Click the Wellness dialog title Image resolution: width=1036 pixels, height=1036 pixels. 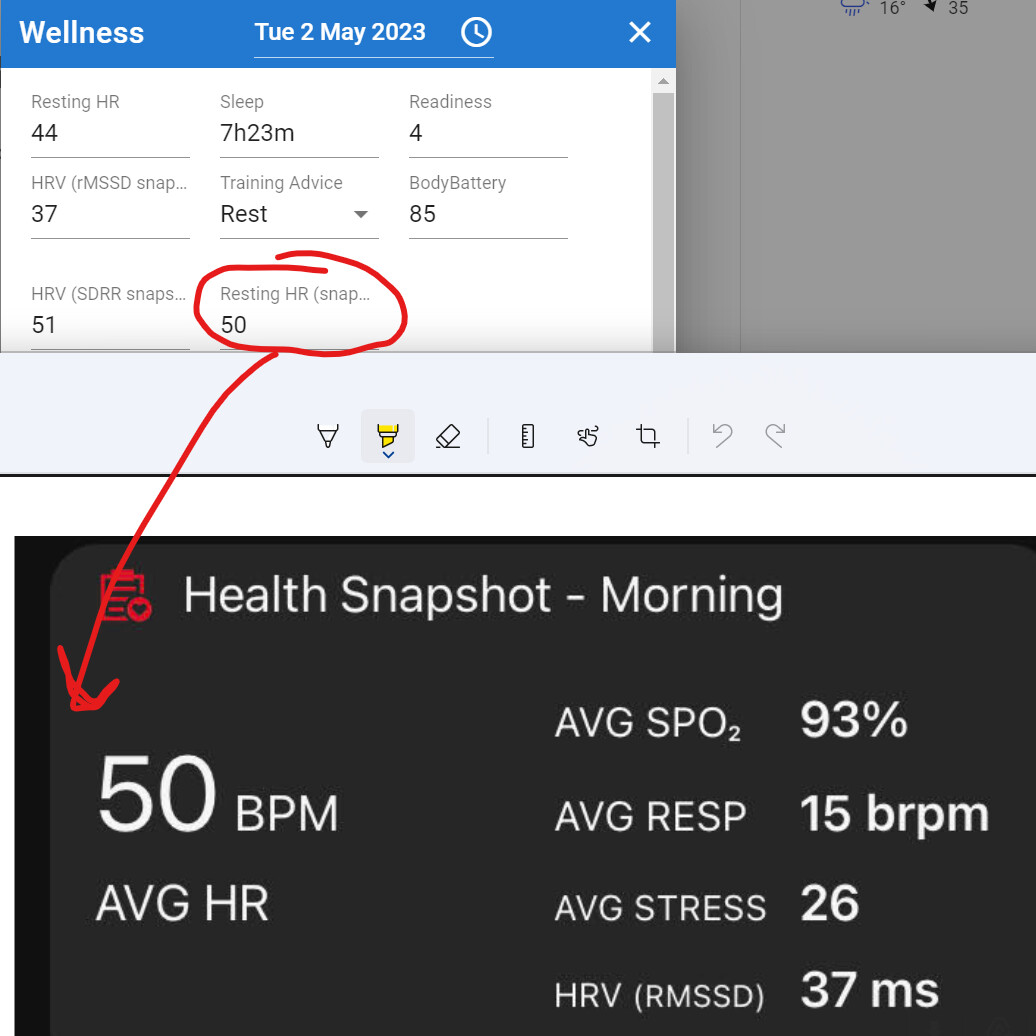click(81, 32)
